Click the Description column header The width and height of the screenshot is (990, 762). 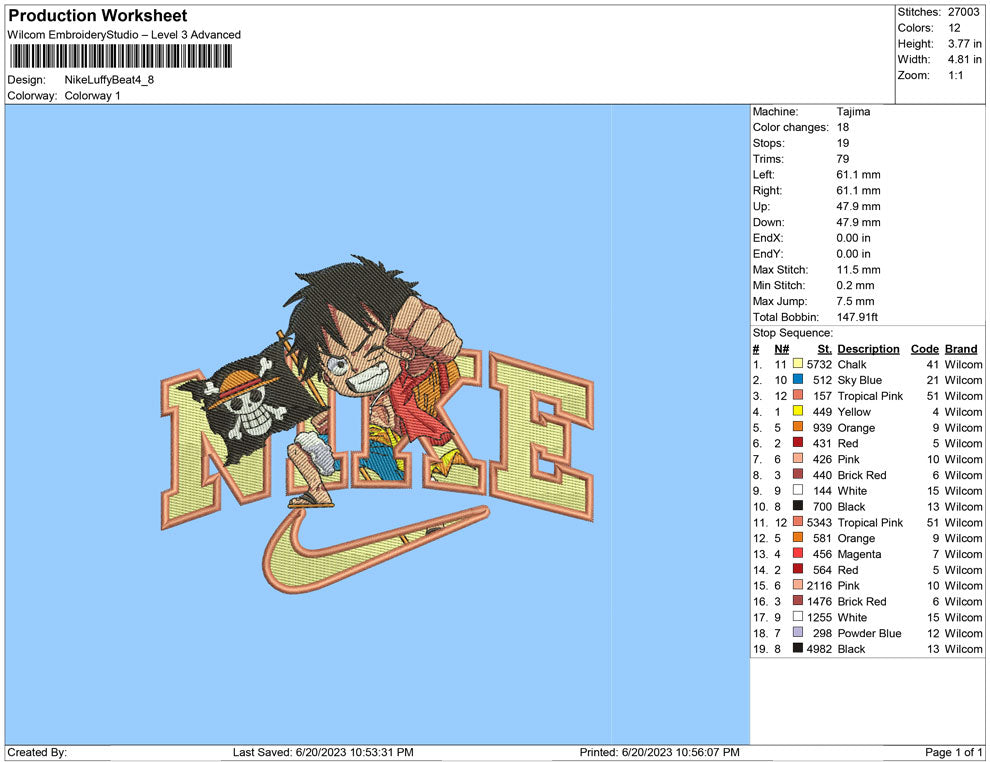[868, 348]
